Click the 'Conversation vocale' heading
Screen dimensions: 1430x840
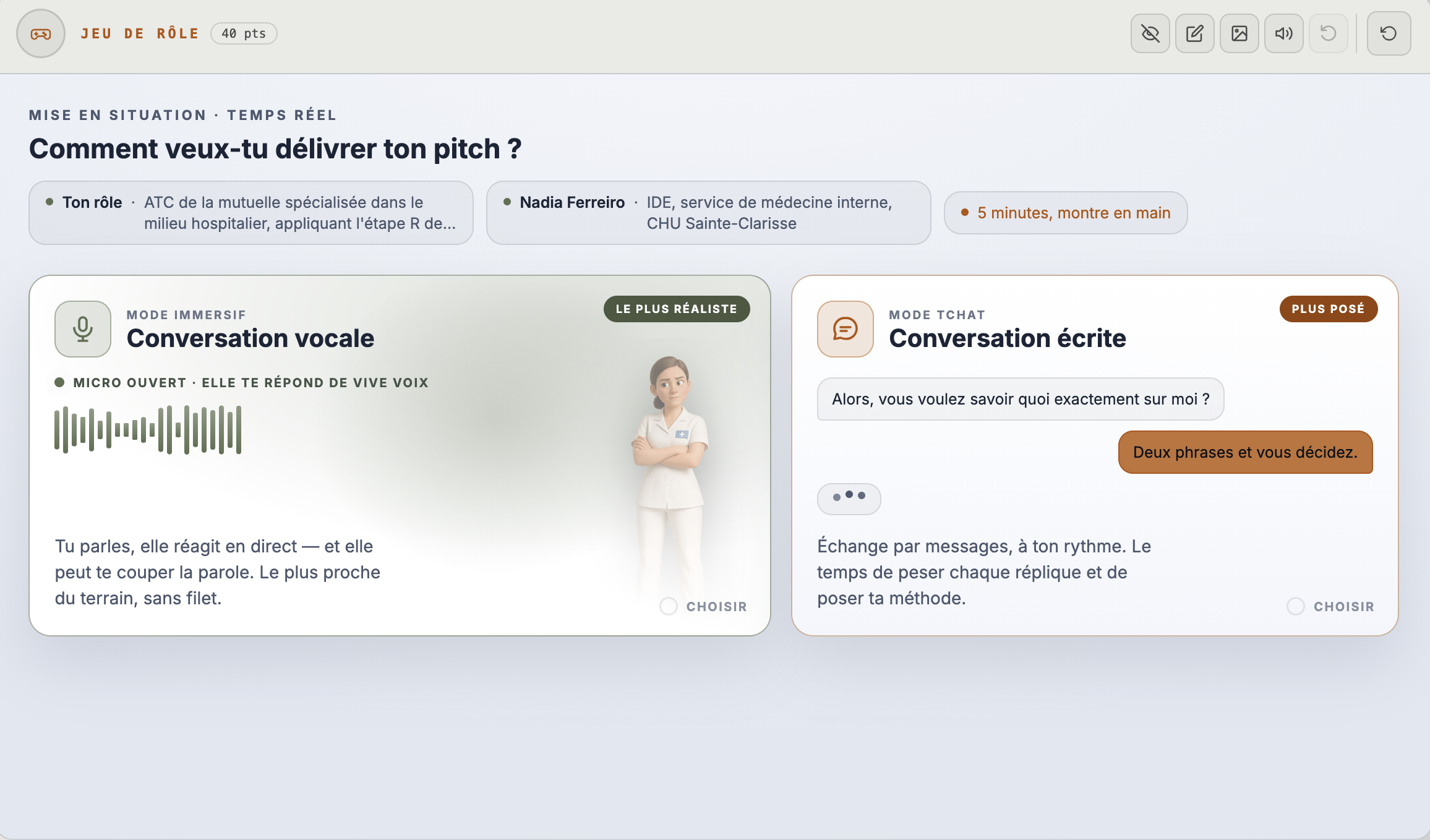[x=250, y=338]
